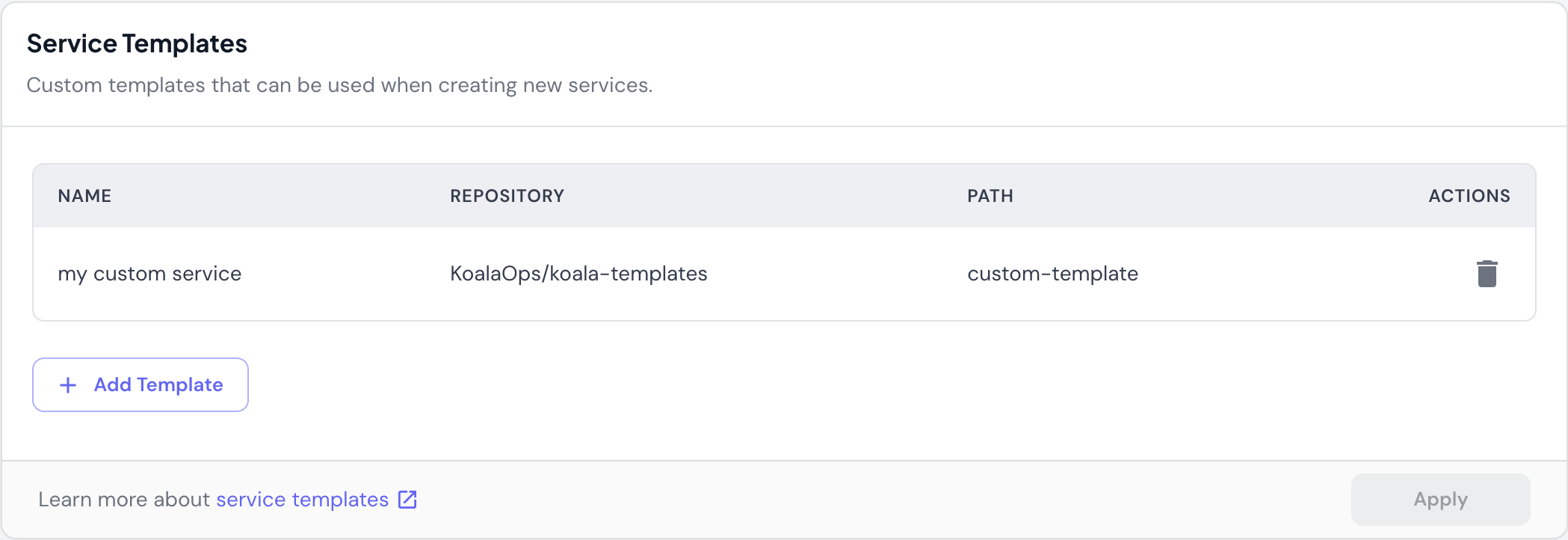Open service templates documentation via external link icon

pyautogui.click(x=407, y=499)
